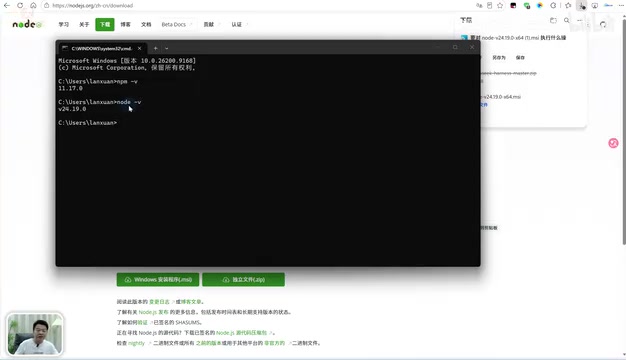Image resolution: width=626 pixels, height=360 pixels.
Task: Click the nodejs.org download URL field
Action: tap(93, 6)
